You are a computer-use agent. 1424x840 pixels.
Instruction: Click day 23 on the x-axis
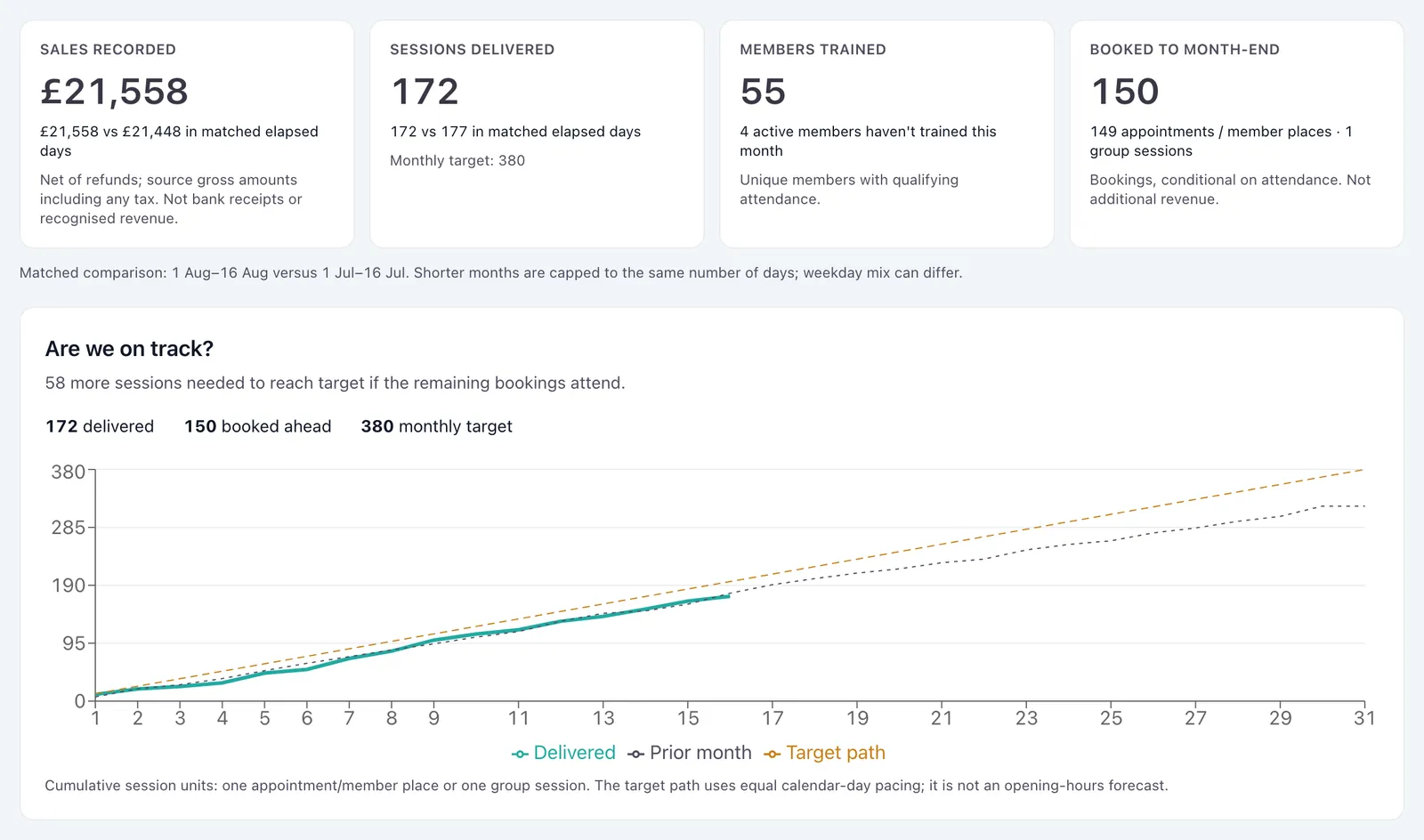coord(1026,718)
